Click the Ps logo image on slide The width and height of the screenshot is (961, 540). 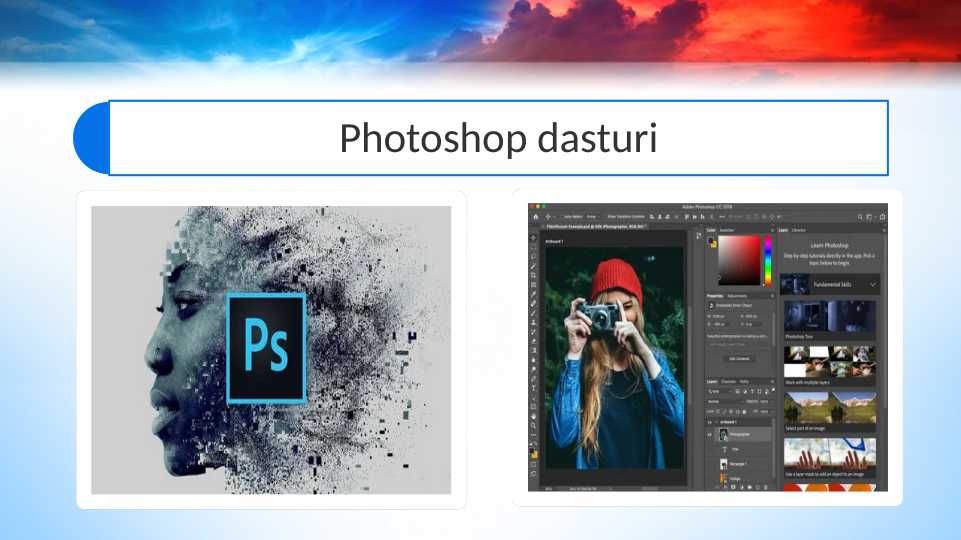tap(266, 348)
